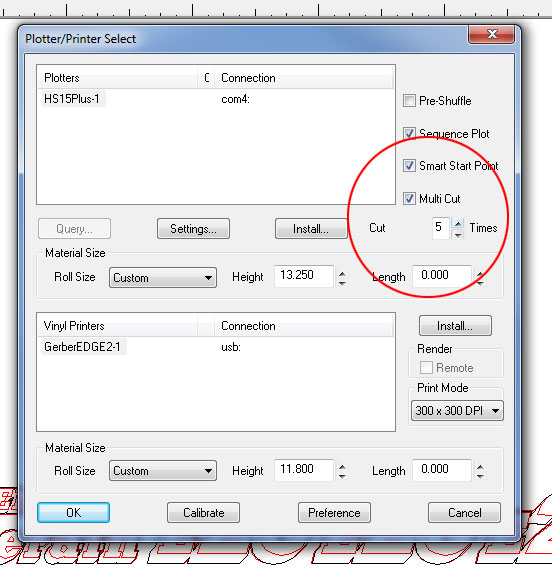Toggle the Smart Start Point checkbox
The height and width of the screenshot is (570, 552).
409,166
